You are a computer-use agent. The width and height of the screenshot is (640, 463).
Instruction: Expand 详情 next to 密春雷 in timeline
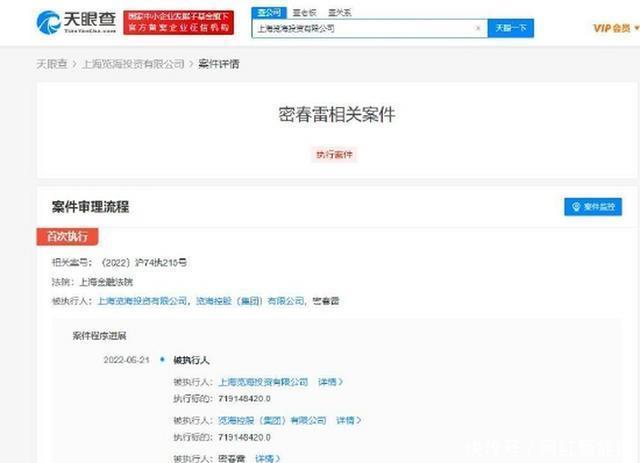[266, 458]
